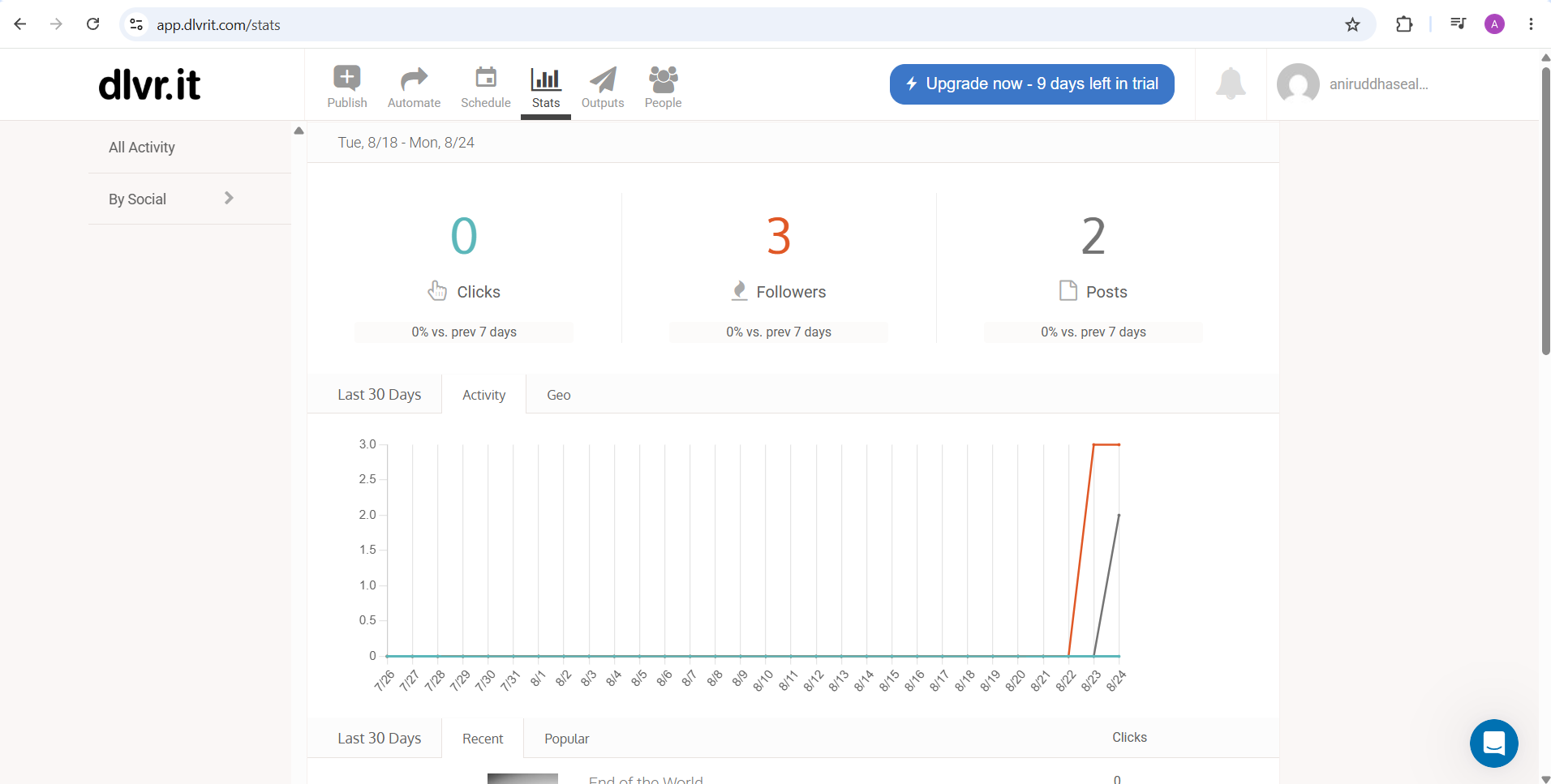Screen dimensions: 1551x784
Task: Go to the Automate section icon
Action: point(414,79)
